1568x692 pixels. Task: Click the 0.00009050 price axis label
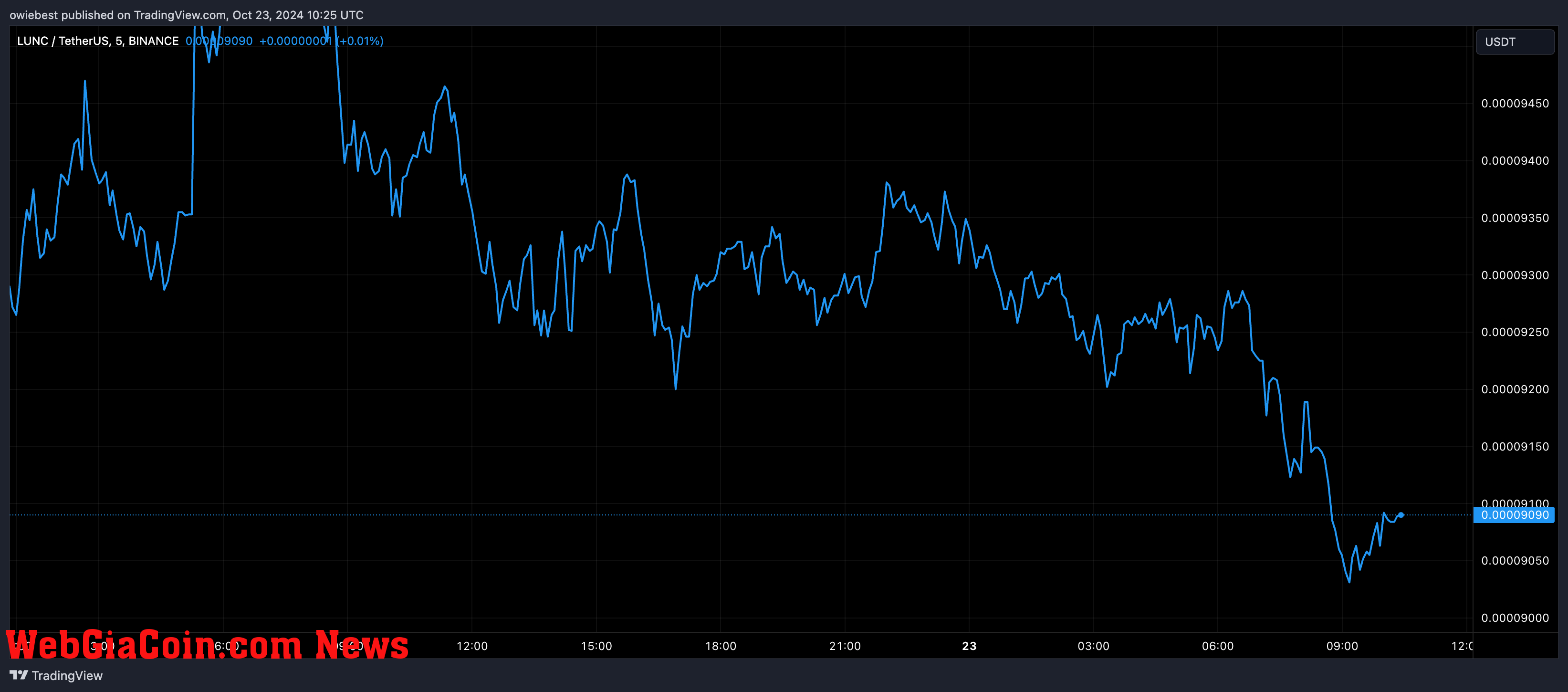[x=1515, y=561]
